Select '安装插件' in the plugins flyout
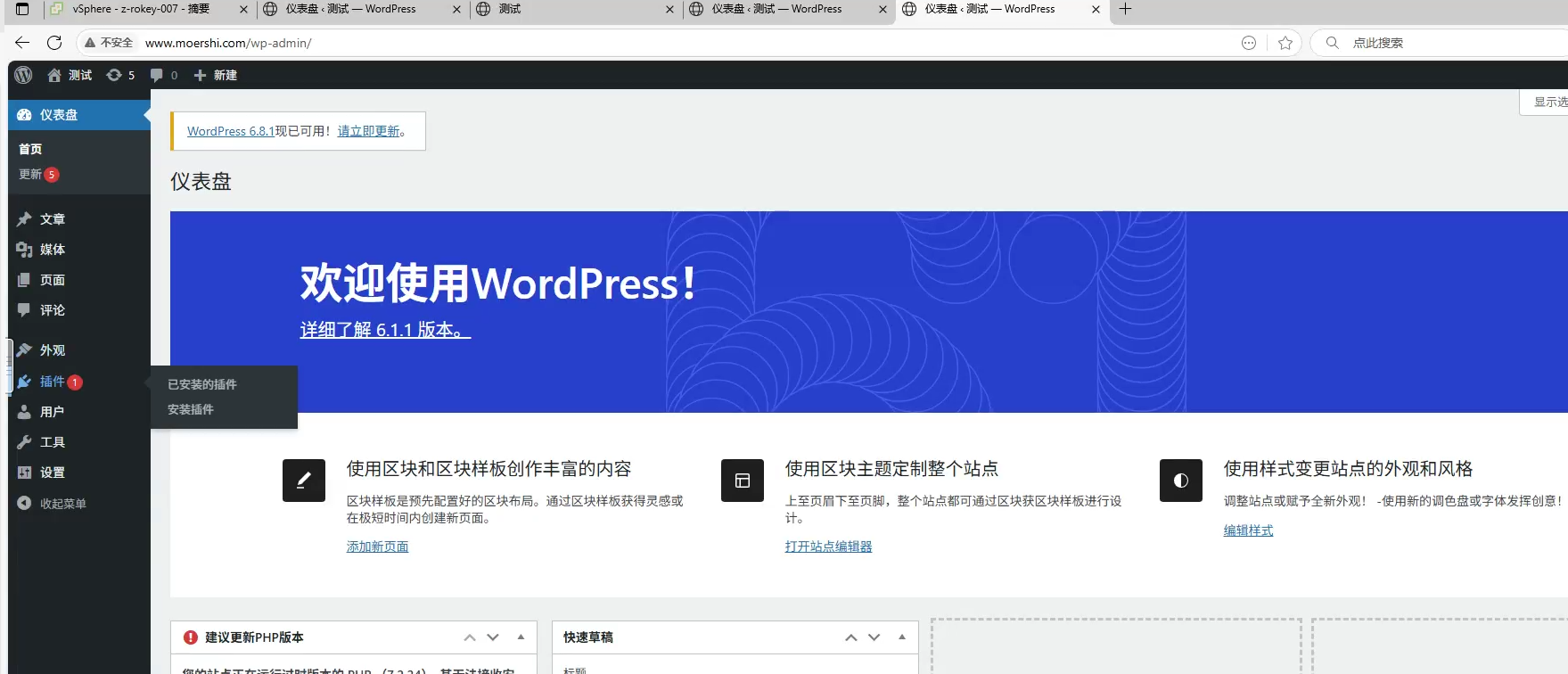Image resolution: width=1568 pixels, height=674 pixels. tap(191, 409)
